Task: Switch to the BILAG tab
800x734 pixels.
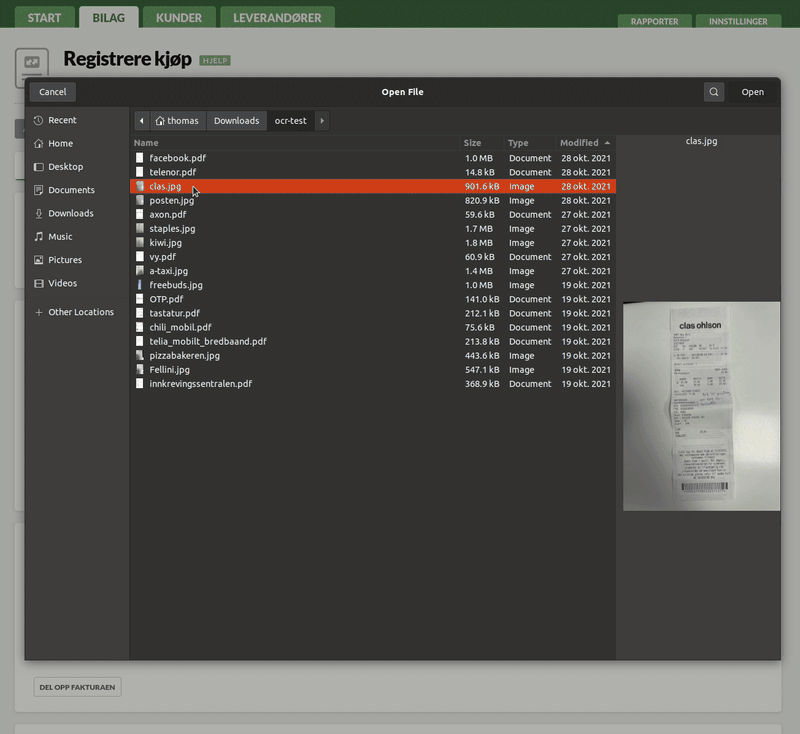Action: coord(109,18)
